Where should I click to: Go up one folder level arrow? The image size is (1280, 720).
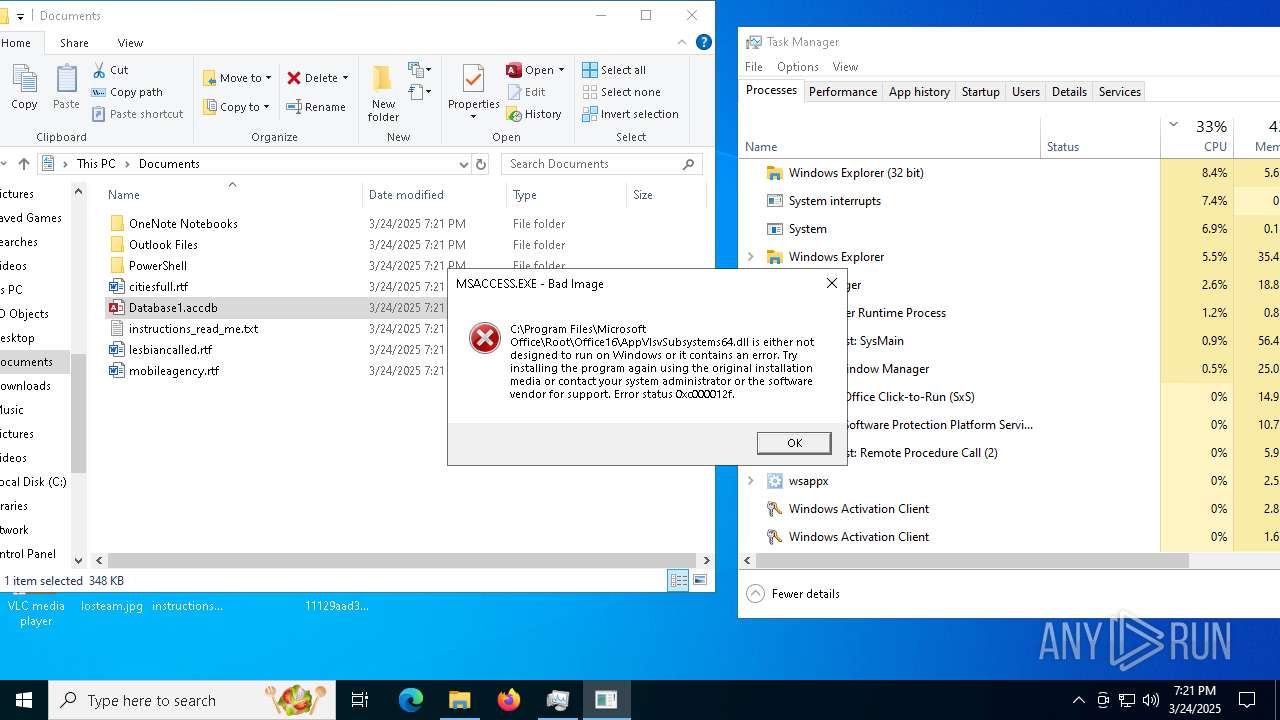click(x=24, y=164)
